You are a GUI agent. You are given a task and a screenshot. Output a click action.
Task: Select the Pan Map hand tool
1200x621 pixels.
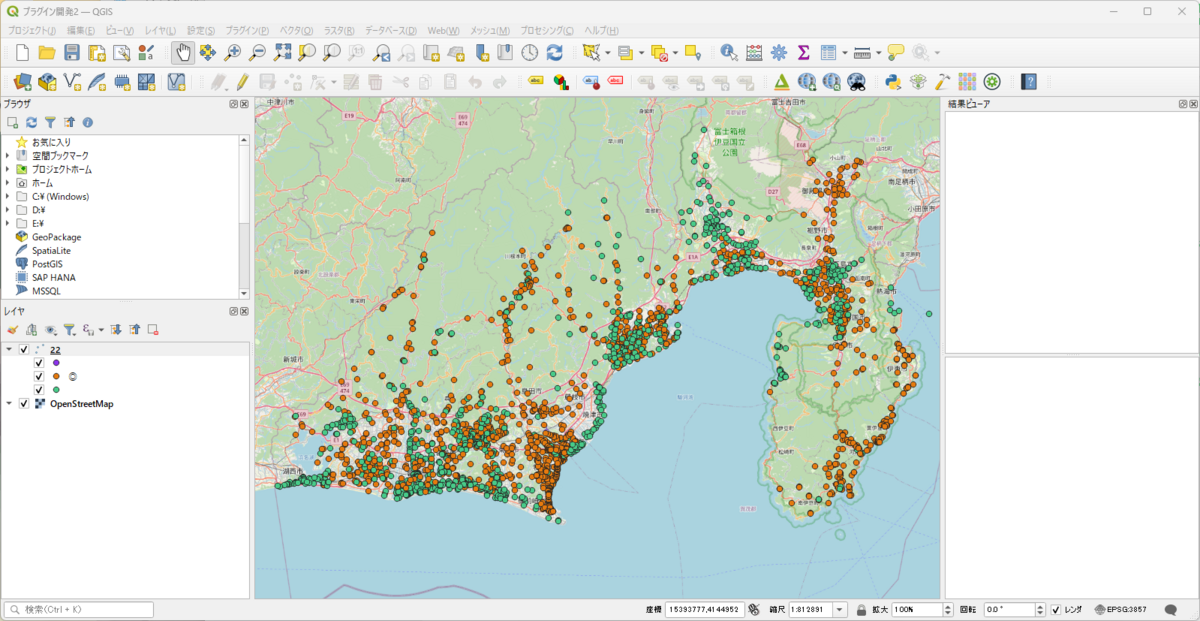tap(182, 52)
